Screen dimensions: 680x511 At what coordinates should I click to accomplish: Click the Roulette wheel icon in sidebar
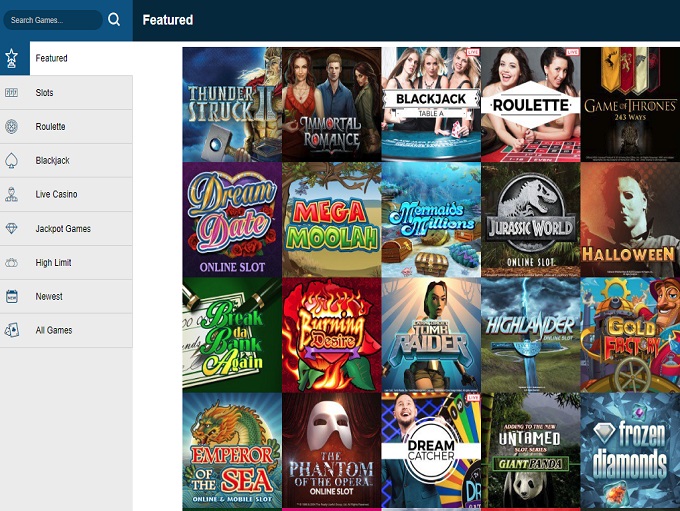click(11, 127)
